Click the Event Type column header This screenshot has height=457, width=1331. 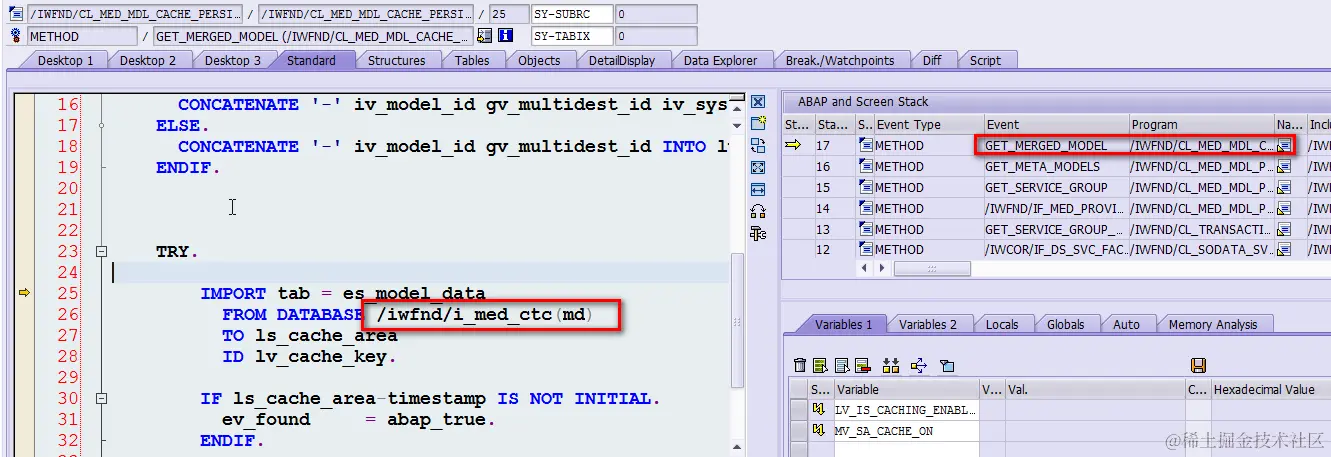927,125
